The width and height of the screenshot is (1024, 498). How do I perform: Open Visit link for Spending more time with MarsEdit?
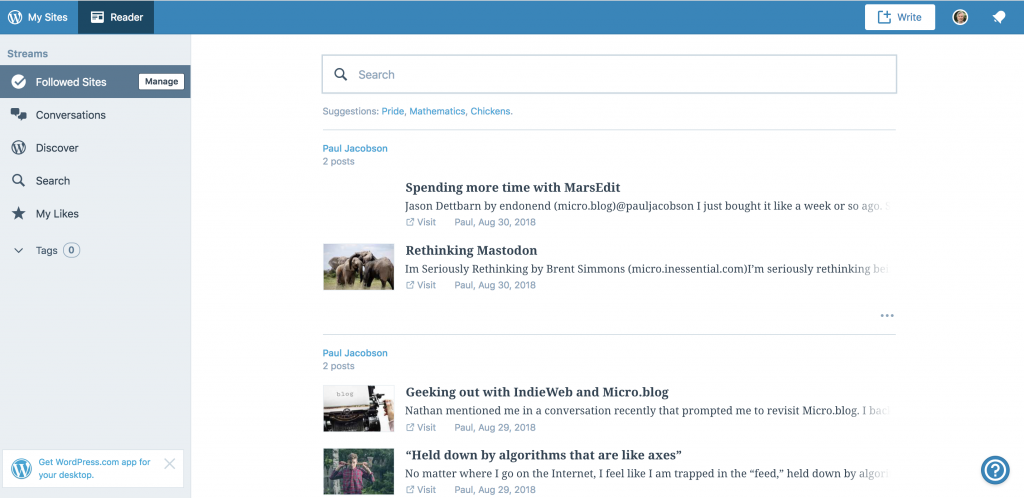coord(421,222)
